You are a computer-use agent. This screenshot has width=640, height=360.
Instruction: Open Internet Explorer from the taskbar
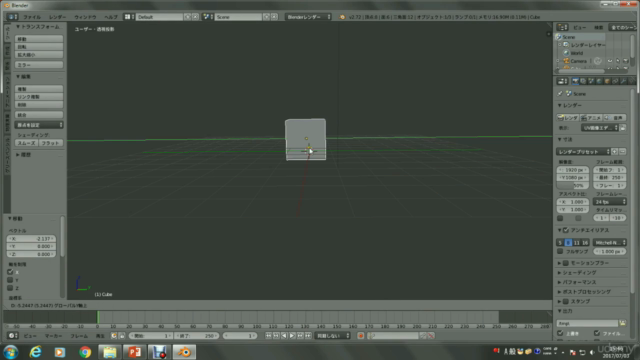click(x=36, y=352)
